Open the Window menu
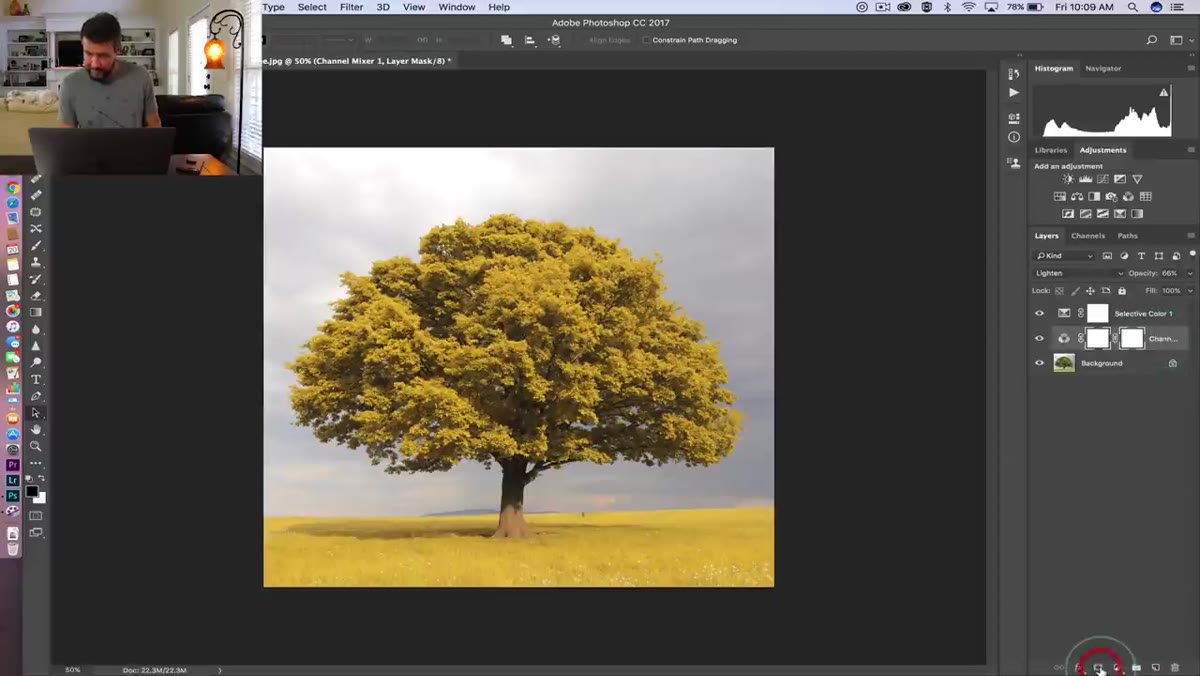1200x676 pixels. tap(457, 7)
